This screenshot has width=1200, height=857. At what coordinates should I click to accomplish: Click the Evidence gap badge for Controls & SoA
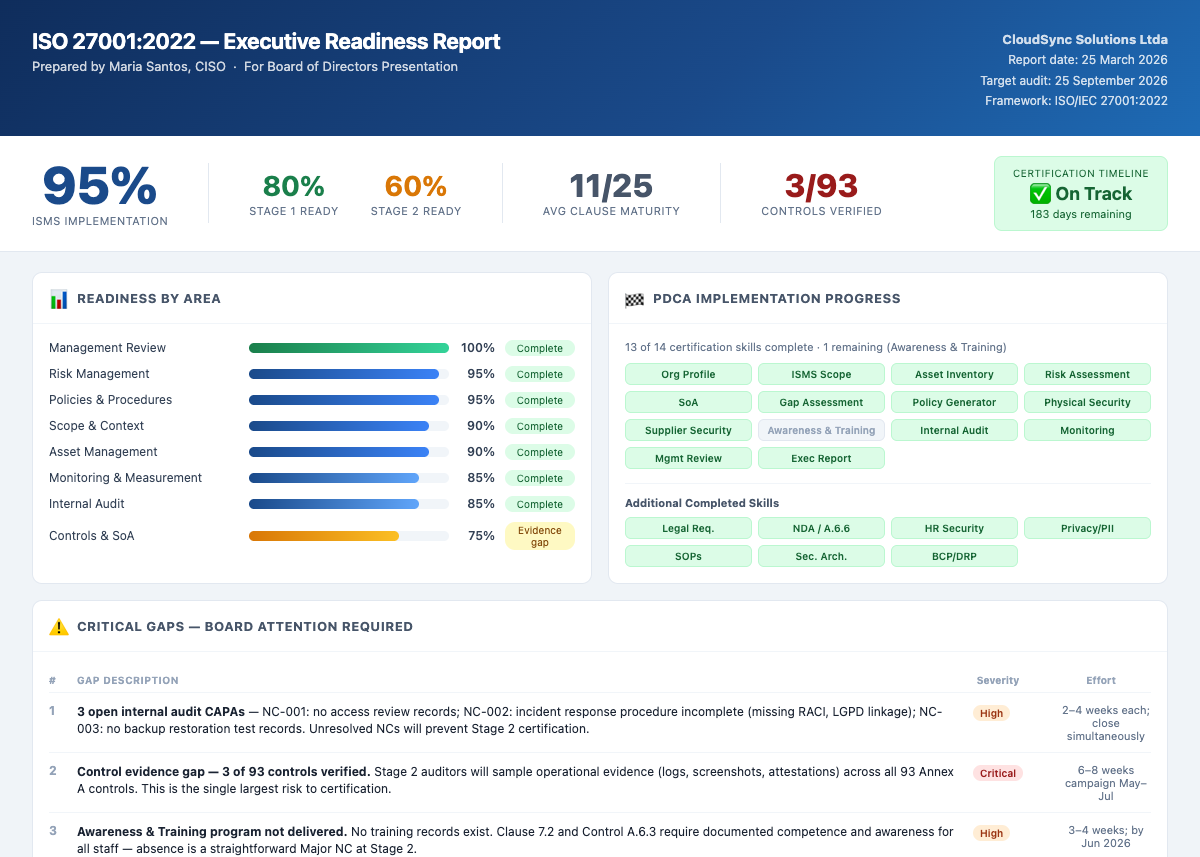540,536
